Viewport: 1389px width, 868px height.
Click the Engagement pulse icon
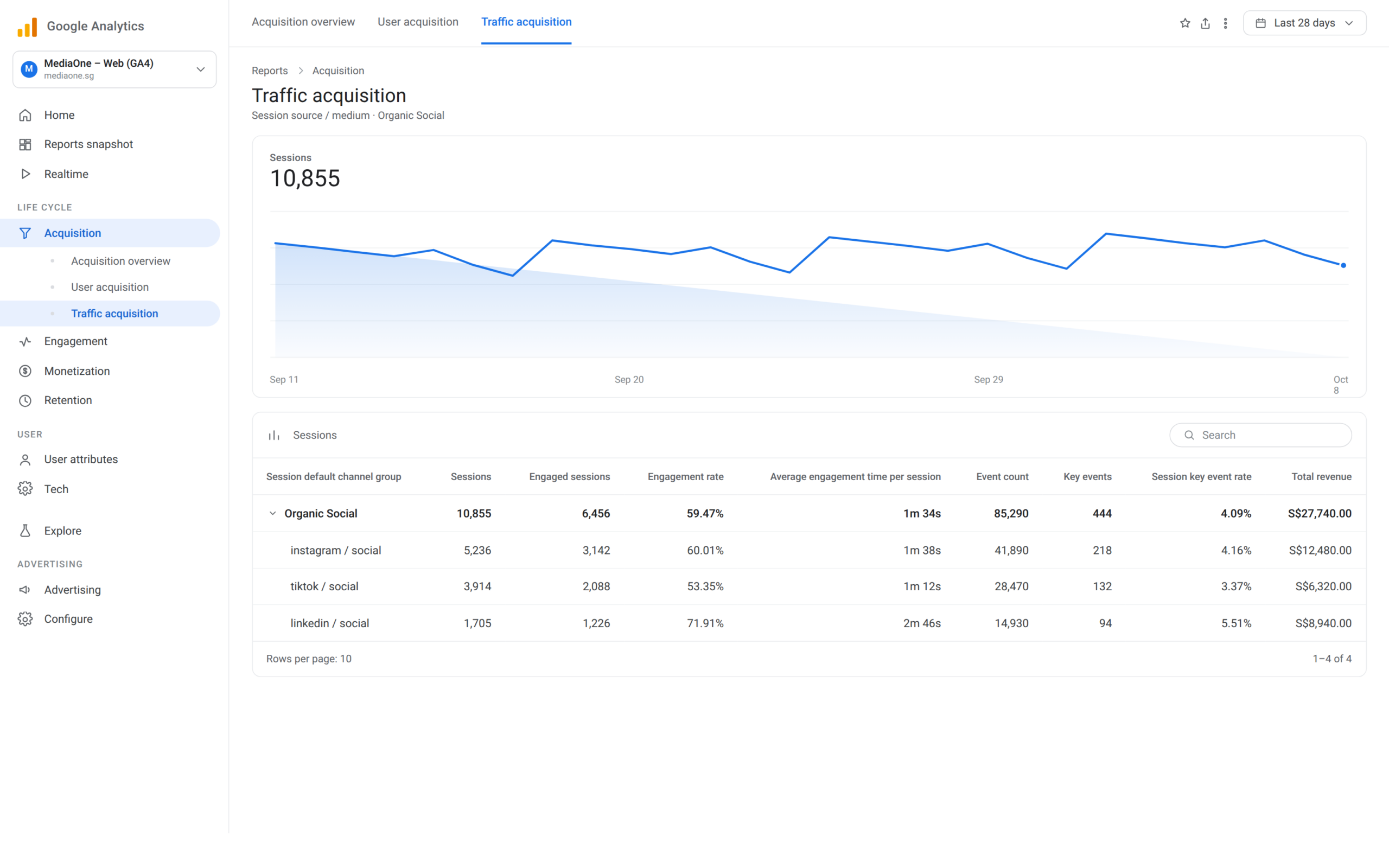point(26,342)
